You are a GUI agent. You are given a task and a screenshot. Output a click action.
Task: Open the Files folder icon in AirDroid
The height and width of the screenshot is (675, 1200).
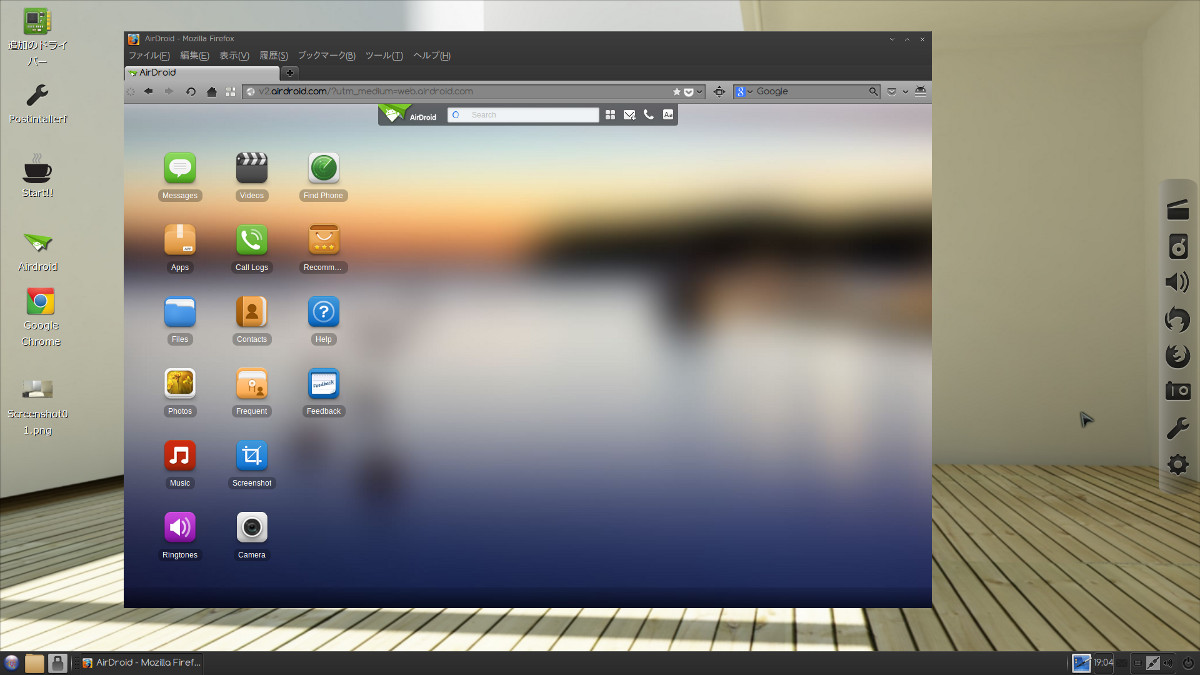click(180, 311)
